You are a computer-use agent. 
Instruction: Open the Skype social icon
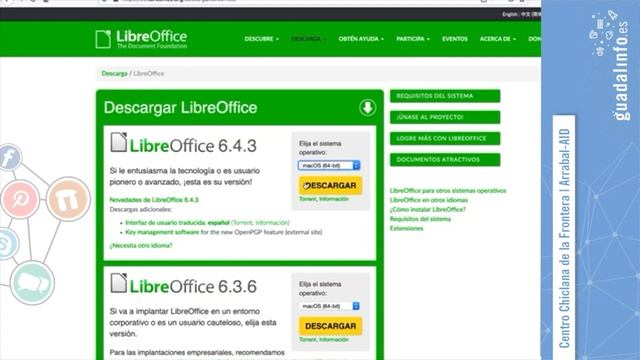pos(8,244)
